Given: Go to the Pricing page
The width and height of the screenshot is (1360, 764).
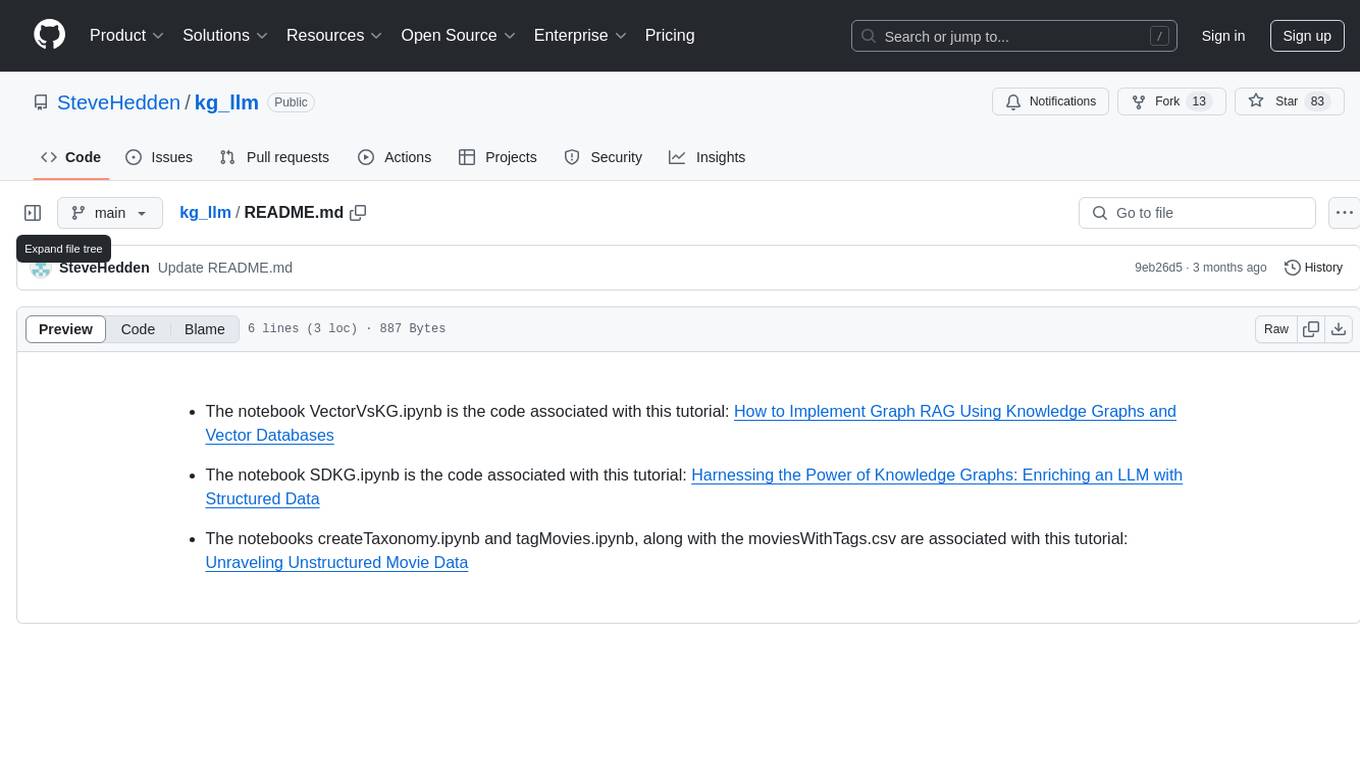Looking at the screenshot, I should [x=670, y=35].
